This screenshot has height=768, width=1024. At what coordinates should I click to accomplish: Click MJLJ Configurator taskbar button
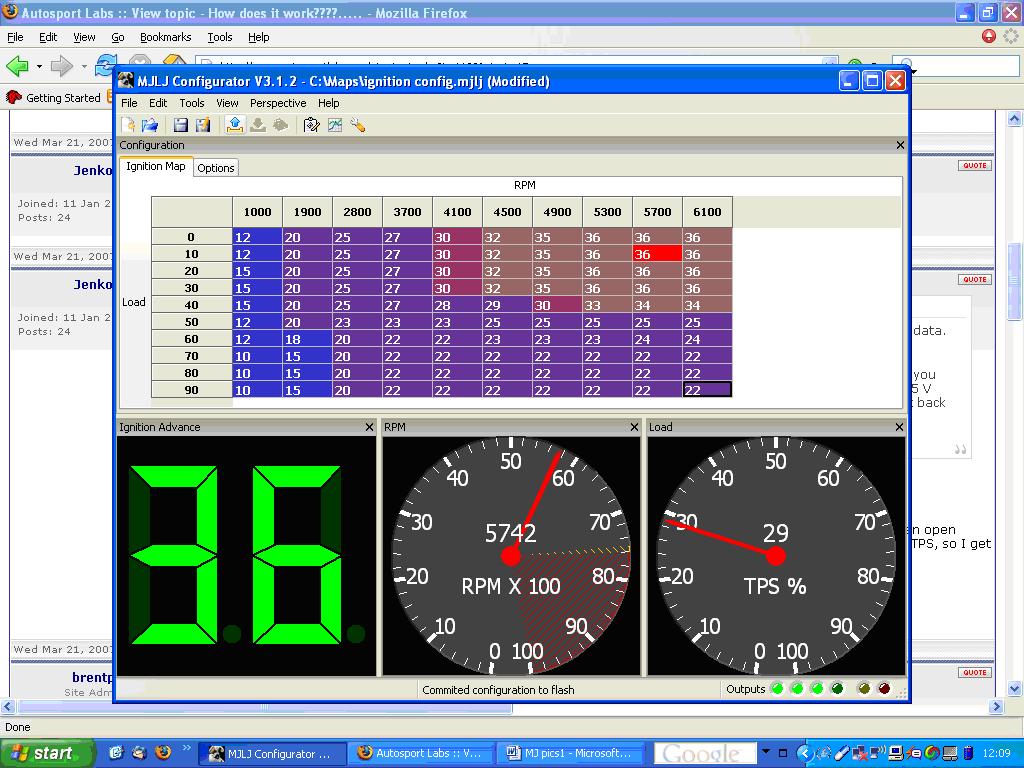coord(270,753)
